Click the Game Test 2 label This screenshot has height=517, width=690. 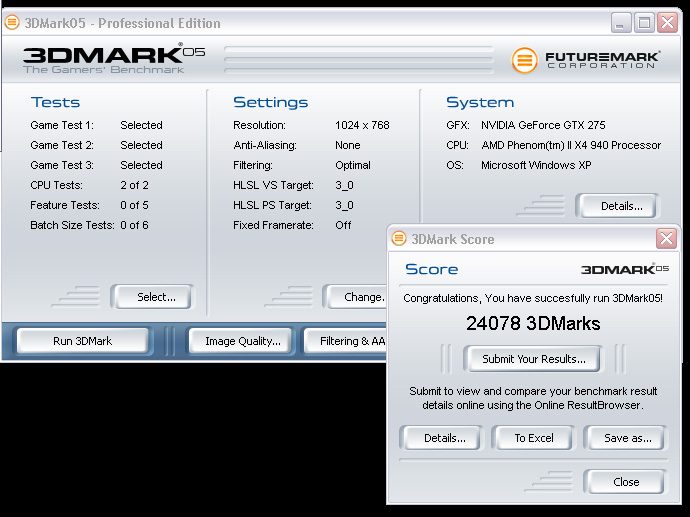point(62,145)
